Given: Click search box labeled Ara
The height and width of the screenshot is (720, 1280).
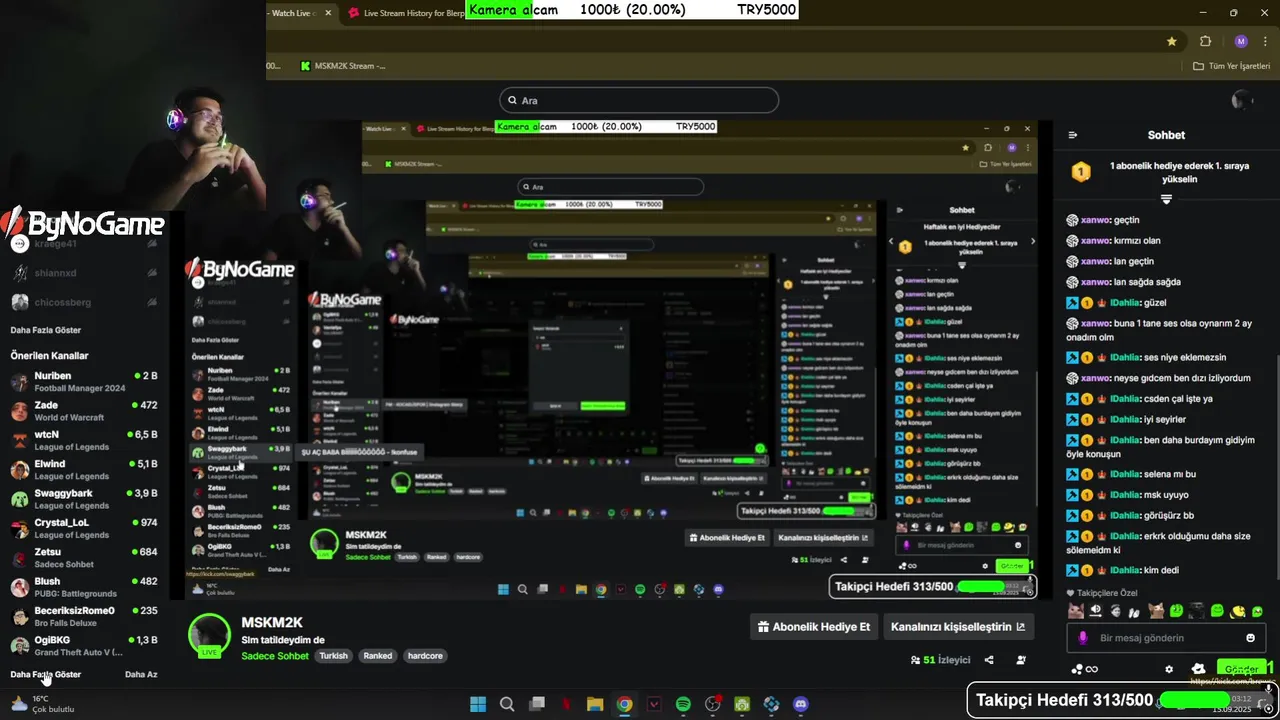Looking at the screenshot, I should click(x=639, y=100).
